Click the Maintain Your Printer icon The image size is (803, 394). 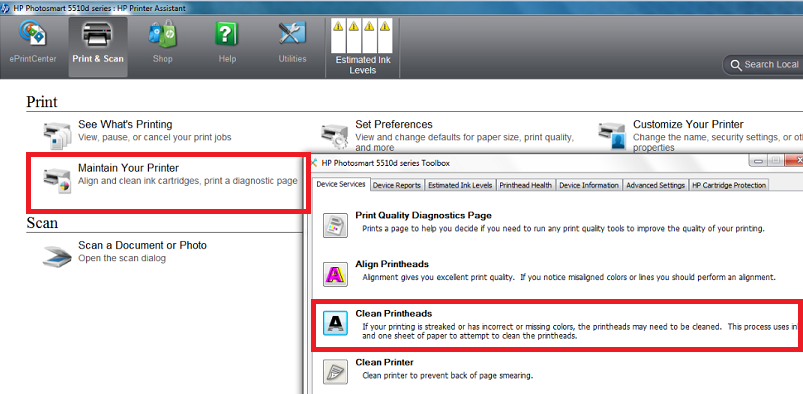click(57, 180)
